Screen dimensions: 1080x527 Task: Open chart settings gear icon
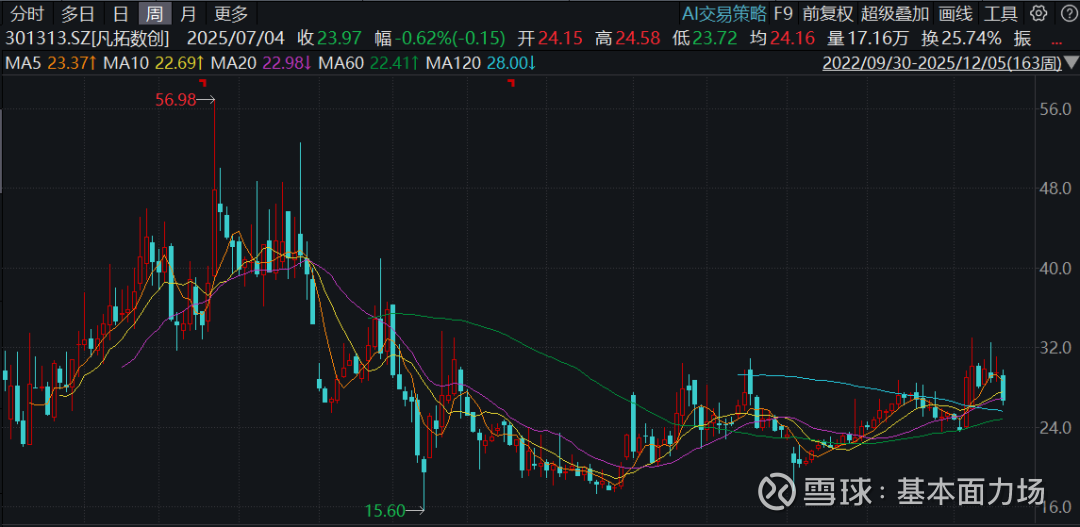pyautogui.click(x=1039, y=13)
